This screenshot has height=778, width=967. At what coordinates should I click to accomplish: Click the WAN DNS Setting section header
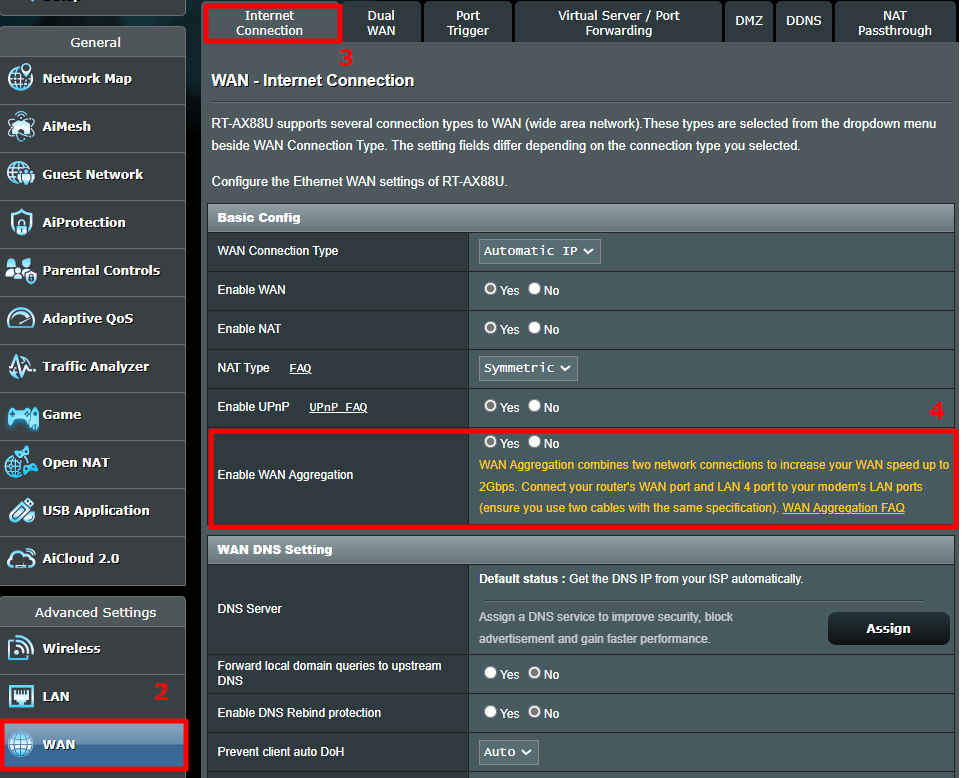point(581,549)
